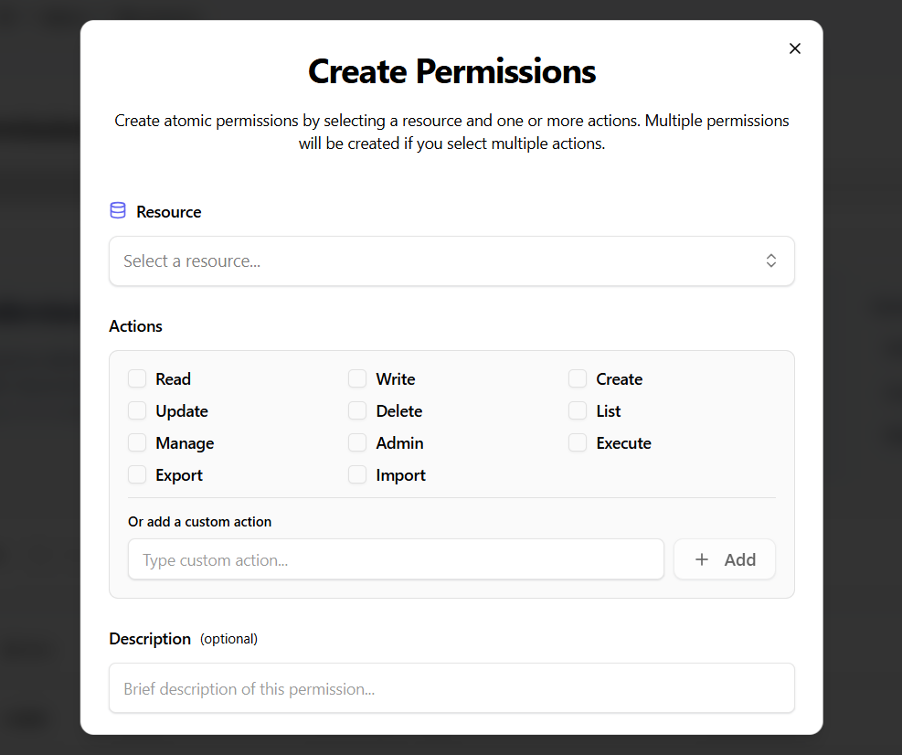Open the Select a resource dropdown
This screenshot has height=756, width=902.
coord(451,260)
